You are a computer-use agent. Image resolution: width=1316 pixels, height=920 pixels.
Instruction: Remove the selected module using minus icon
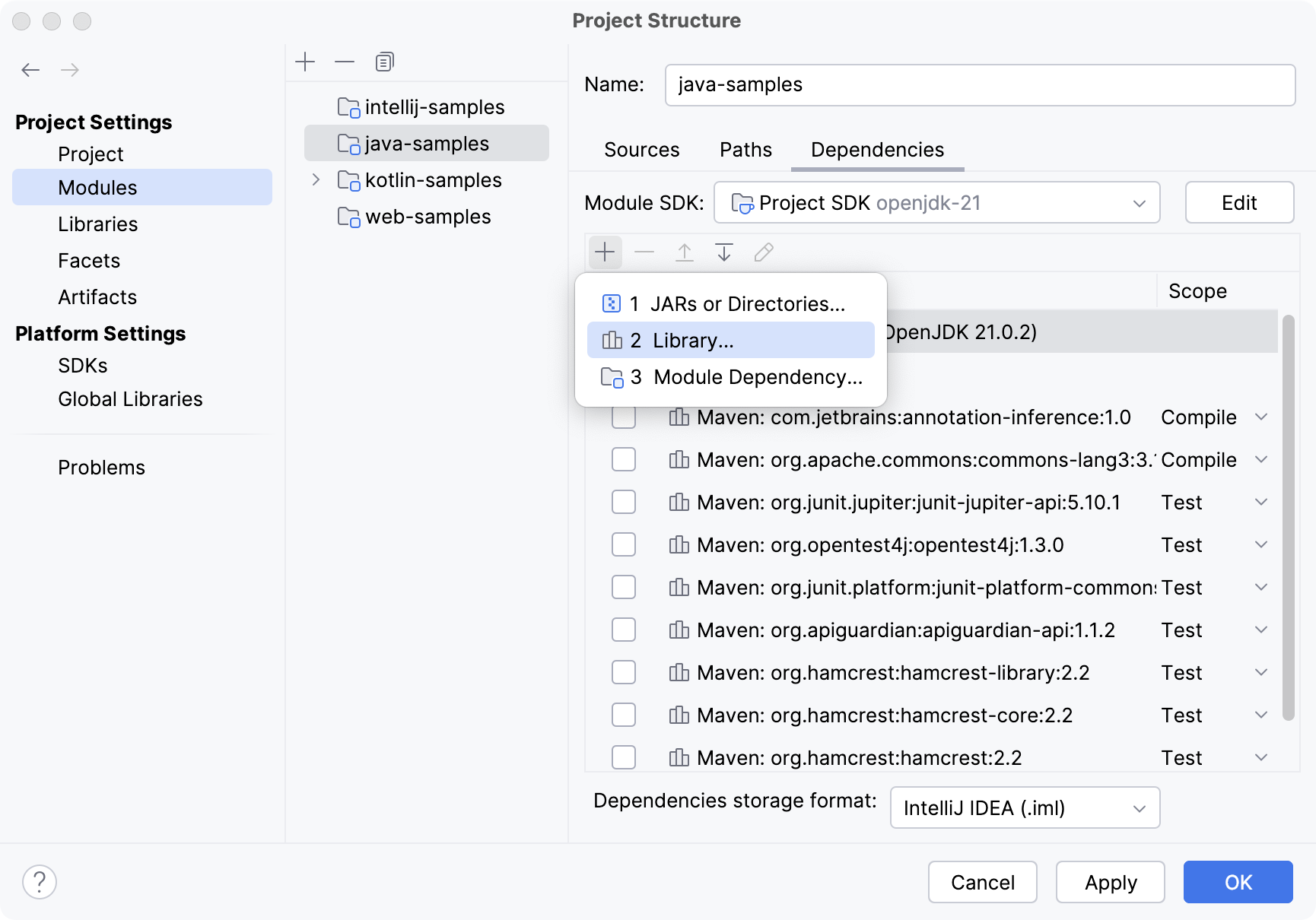click(344, 62)
